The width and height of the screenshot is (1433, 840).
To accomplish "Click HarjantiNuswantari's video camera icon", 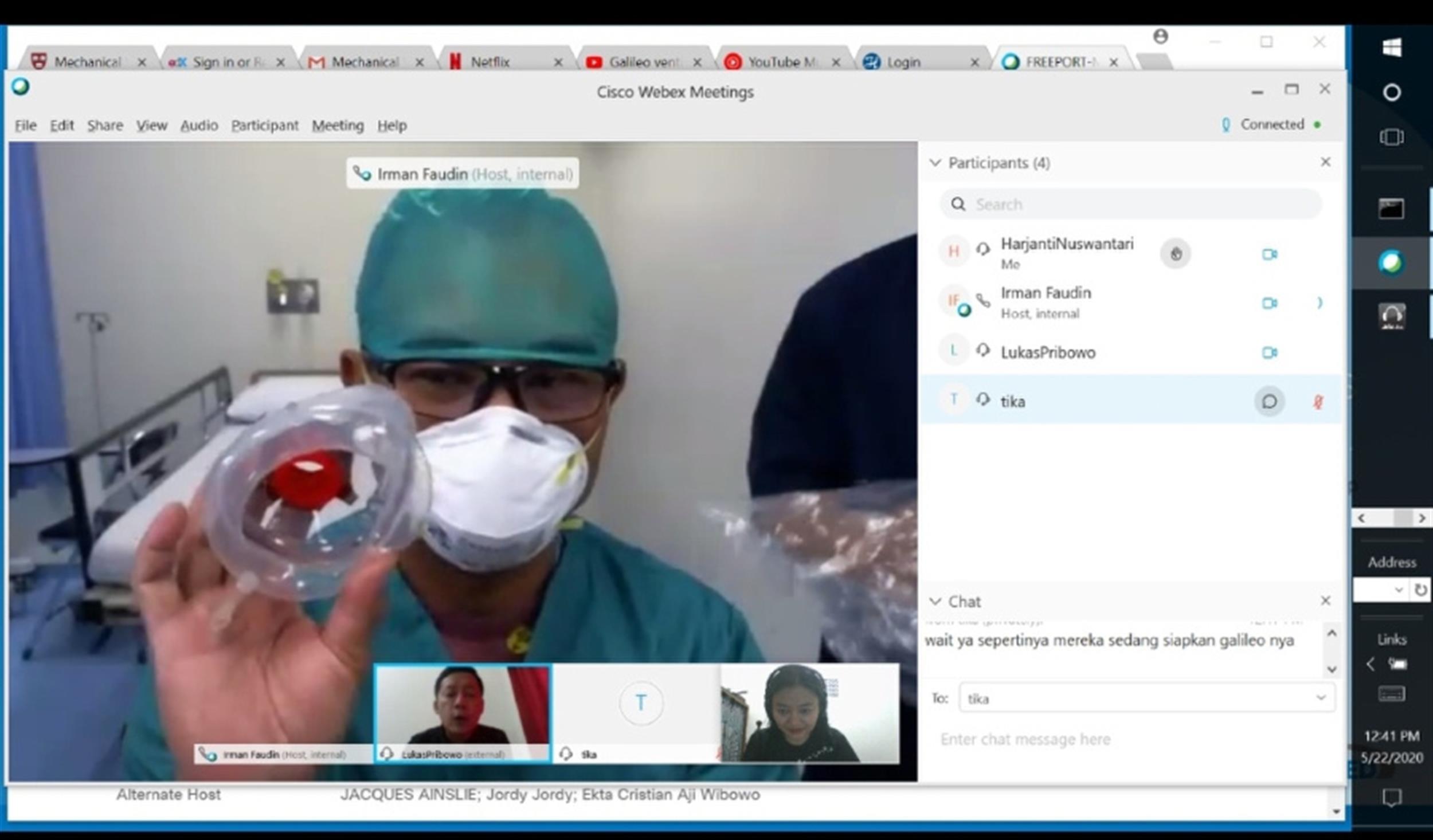I will click(x=1269, y=254).
